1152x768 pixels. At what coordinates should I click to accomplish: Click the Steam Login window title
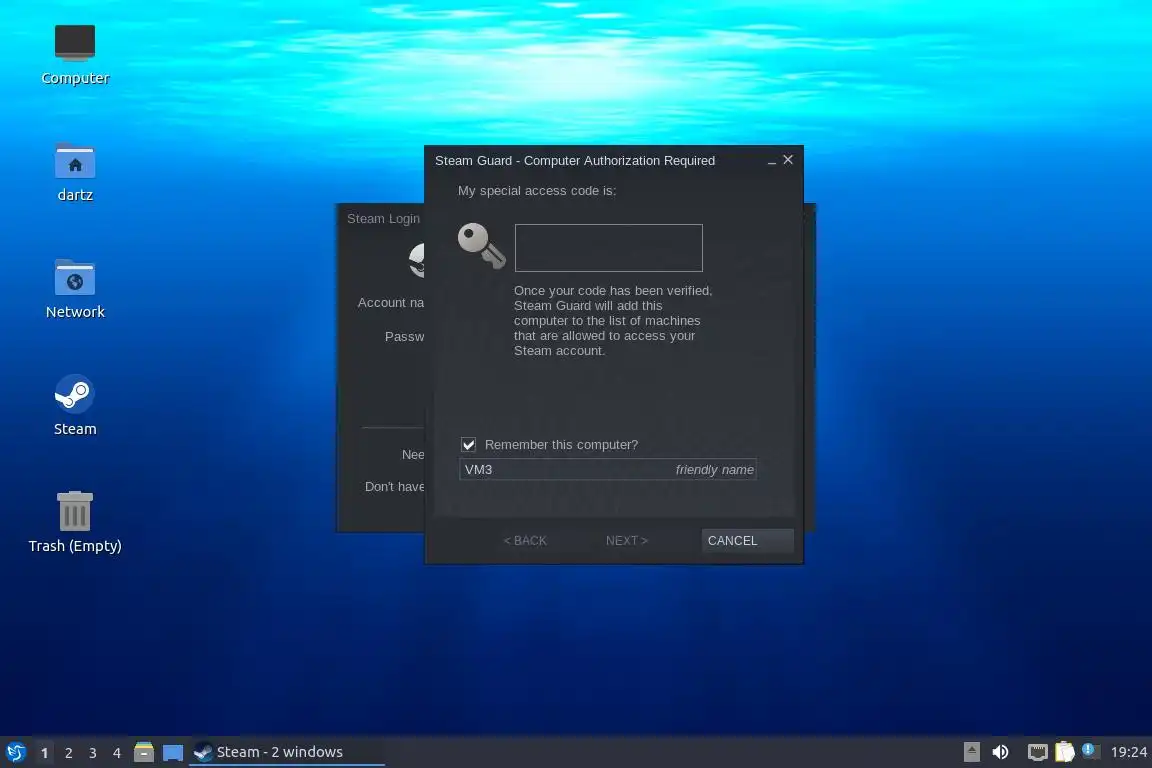click(x=384, y=218)
